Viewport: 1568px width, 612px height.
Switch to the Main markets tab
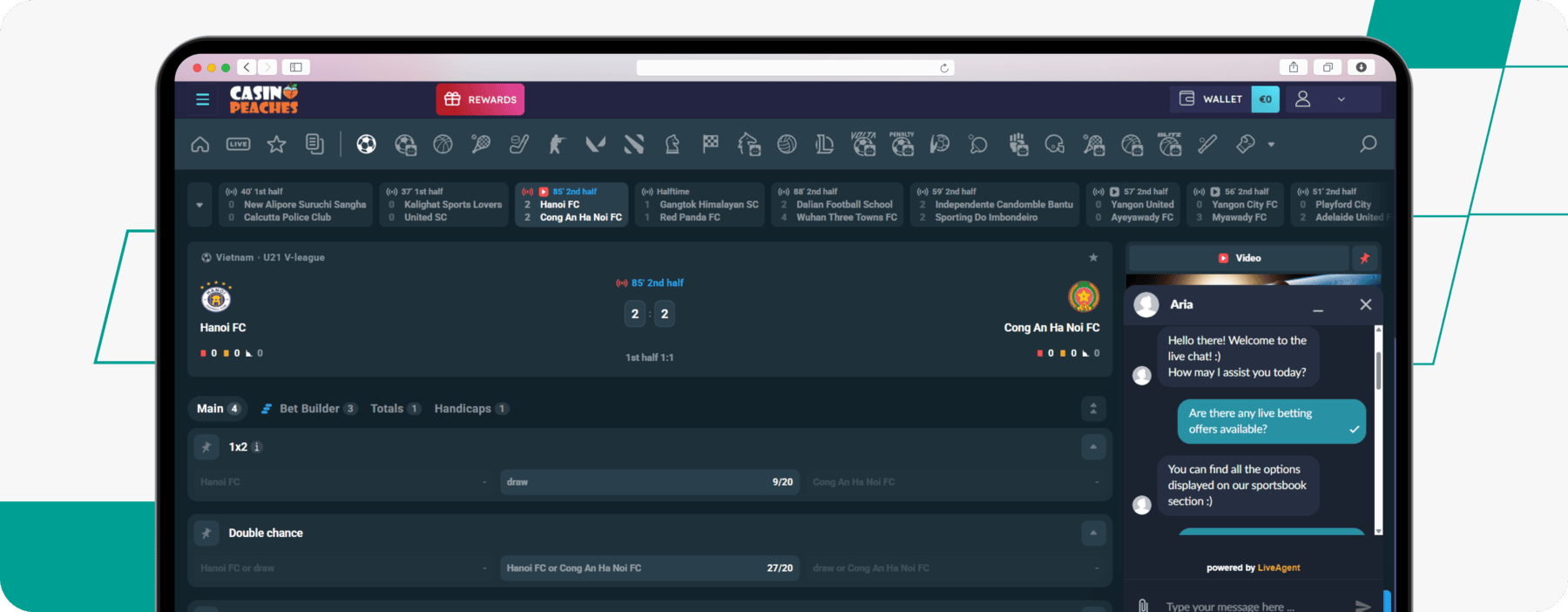point(218,408)
